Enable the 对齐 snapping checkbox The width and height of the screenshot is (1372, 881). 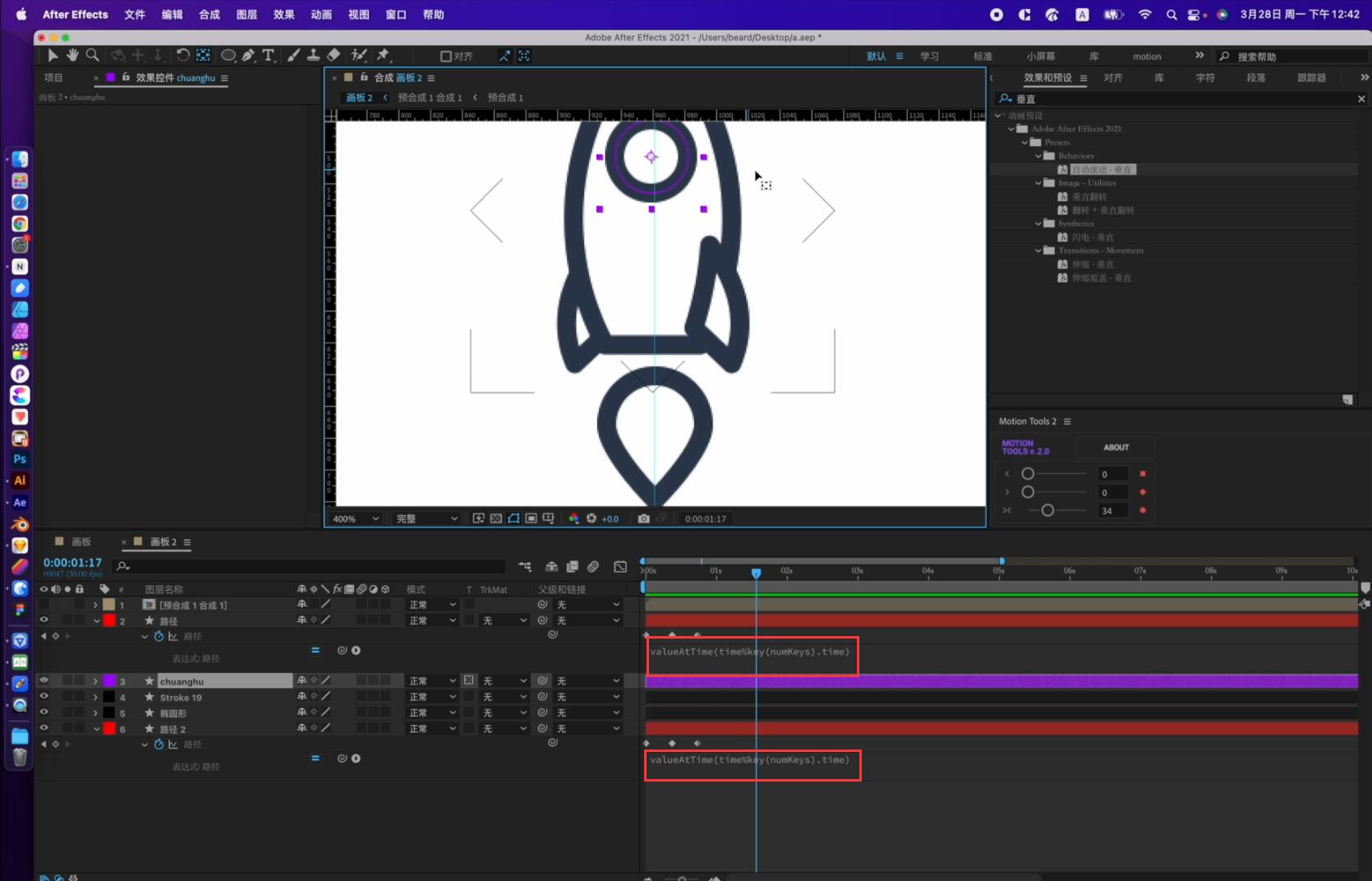tap(446, 56)
